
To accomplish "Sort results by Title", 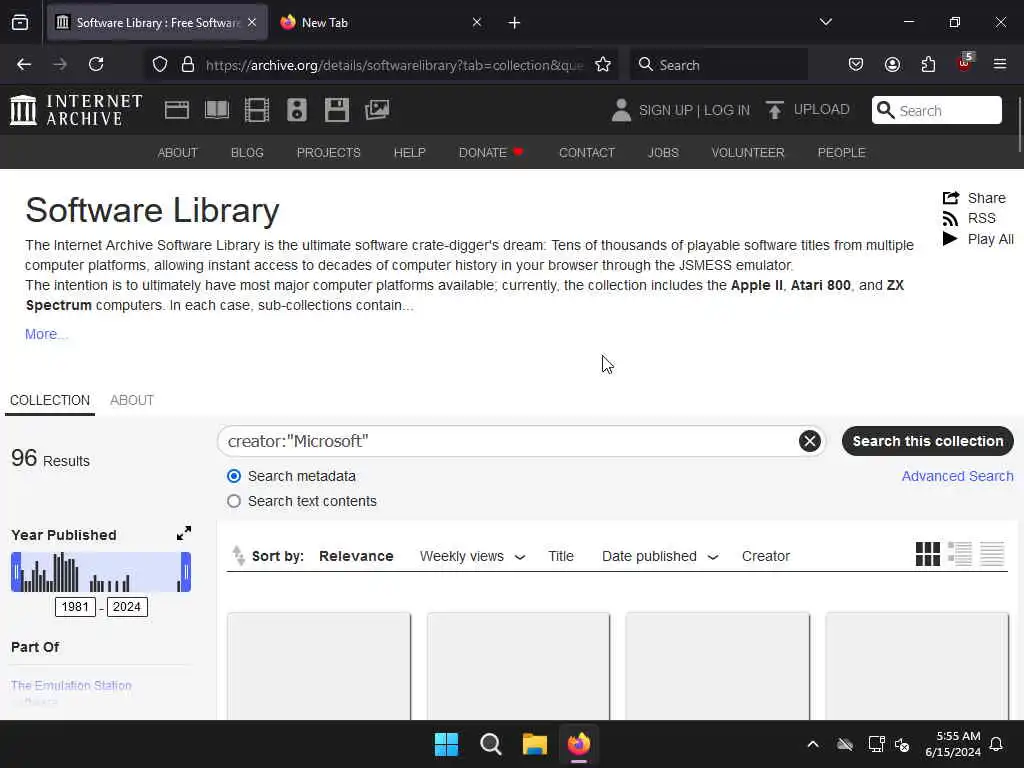I will (561, 556).
